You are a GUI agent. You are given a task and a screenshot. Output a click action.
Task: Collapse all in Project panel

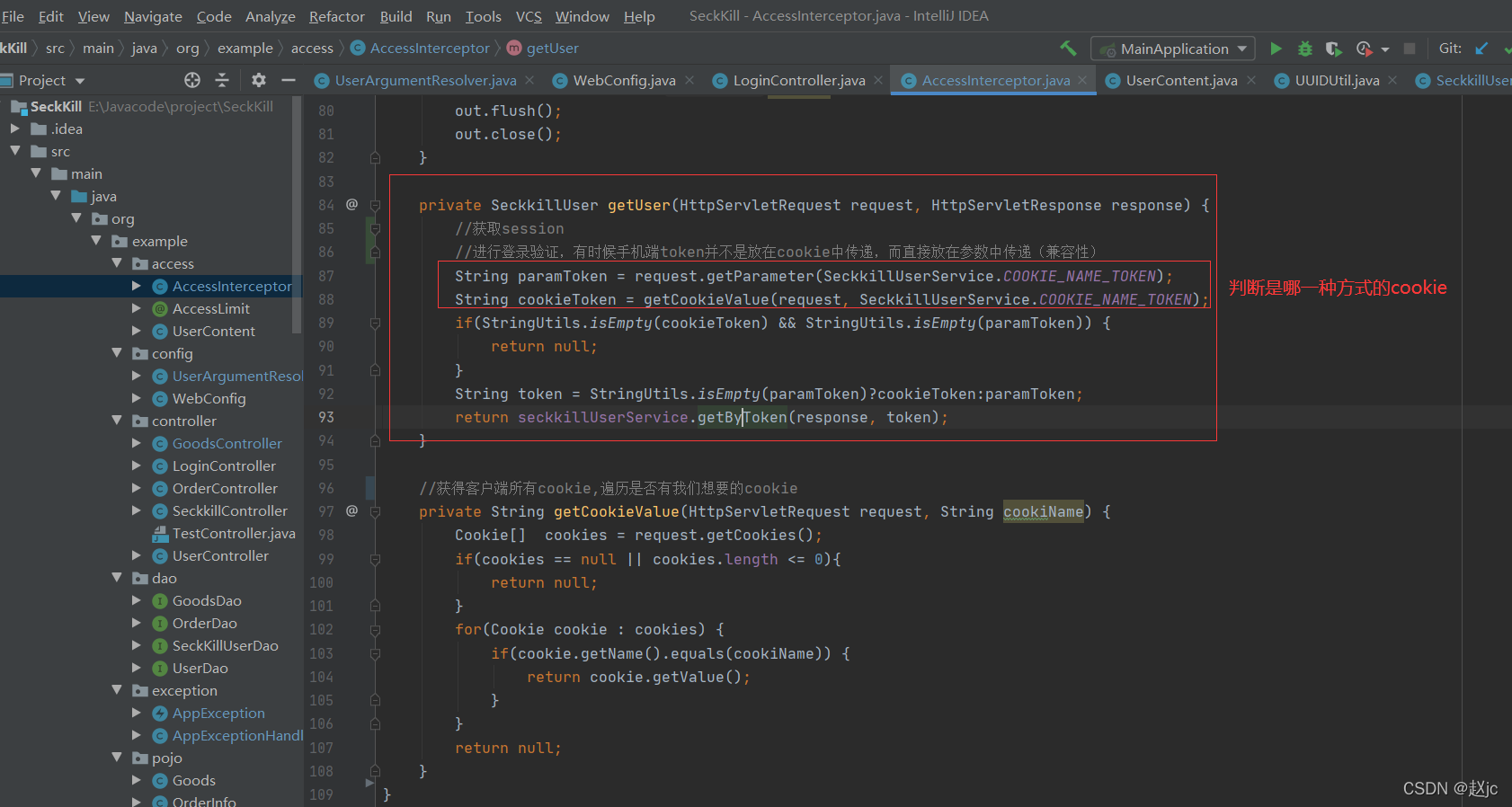pyautogui.click(x=222, y=80)
